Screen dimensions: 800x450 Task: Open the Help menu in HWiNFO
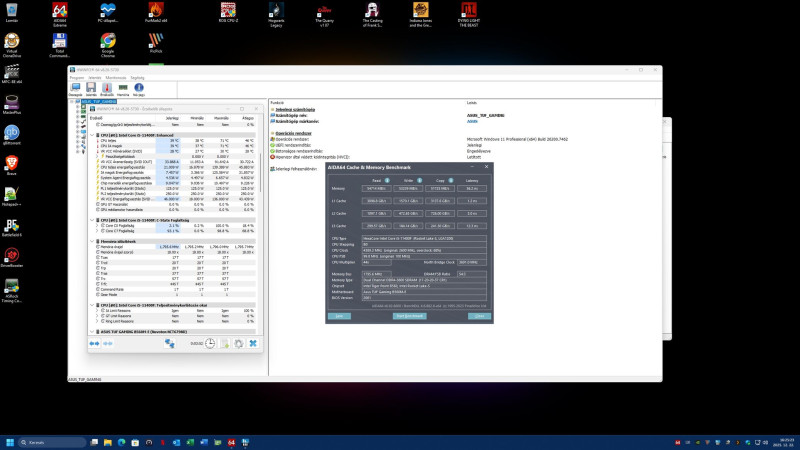point(137,78)
